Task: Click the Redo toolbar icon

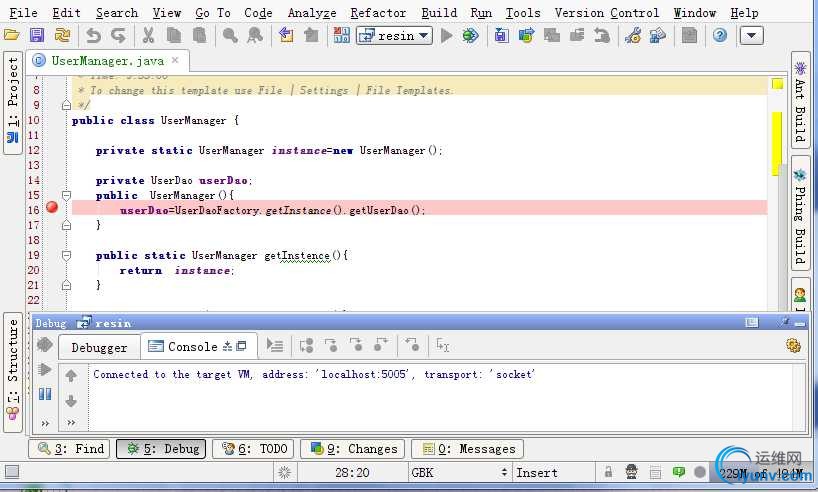Action: tap(118, 35)
